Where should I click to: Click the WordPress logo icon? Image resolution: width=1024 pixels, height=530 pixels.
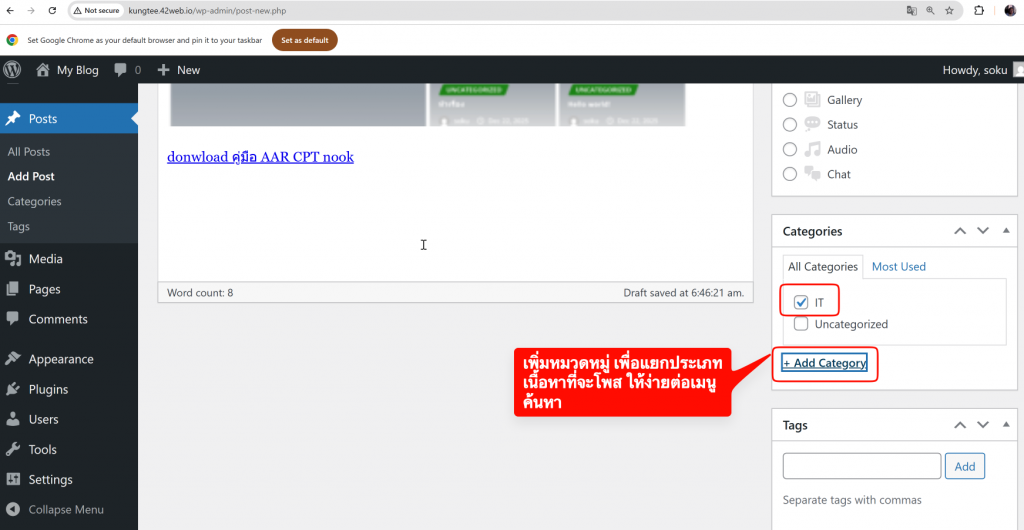pyautogui.click(x=13, y=70)
